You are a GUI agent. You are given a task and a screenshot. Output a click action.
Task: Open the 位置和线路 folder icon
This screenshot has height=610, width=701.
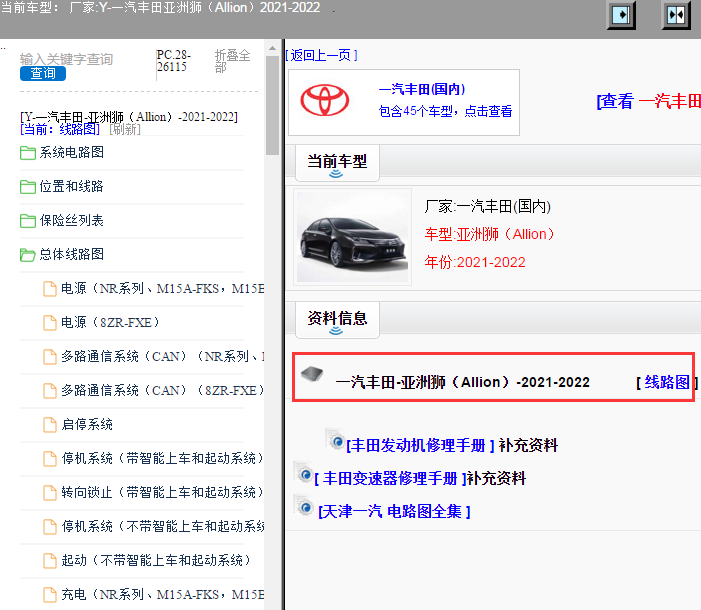[x=28, y=187]
